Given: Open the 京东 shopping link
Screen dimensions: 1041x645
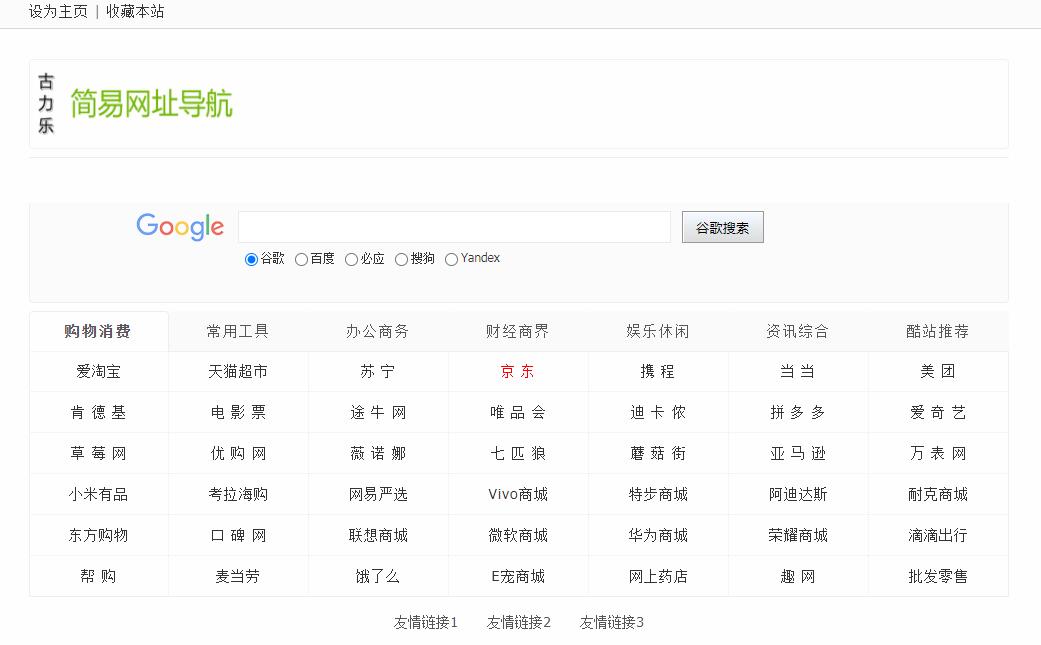Looking at the screenshot, I should pos(518,371).
